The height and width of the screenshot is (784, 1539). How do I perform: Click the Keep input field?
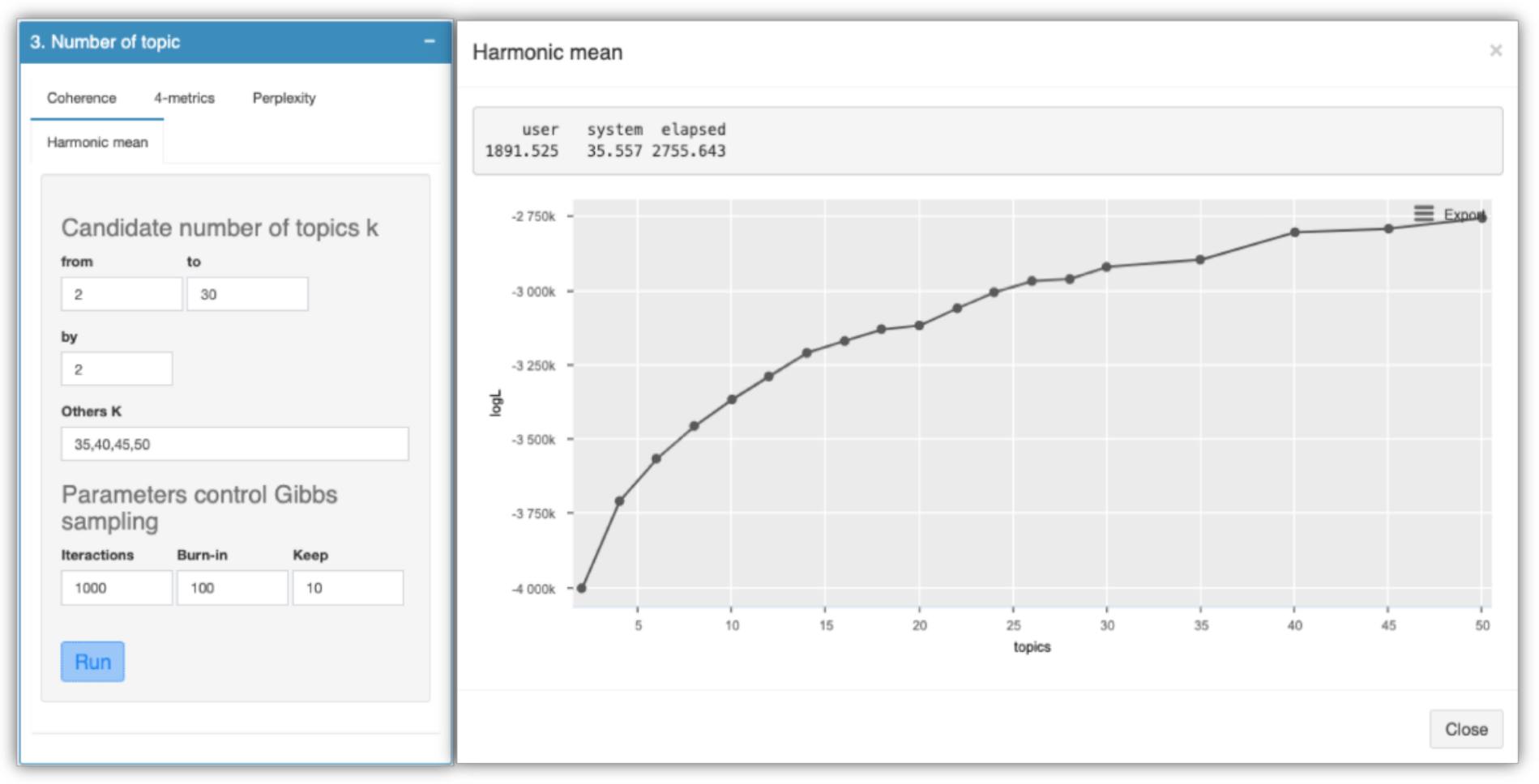[x=348, y=588]
